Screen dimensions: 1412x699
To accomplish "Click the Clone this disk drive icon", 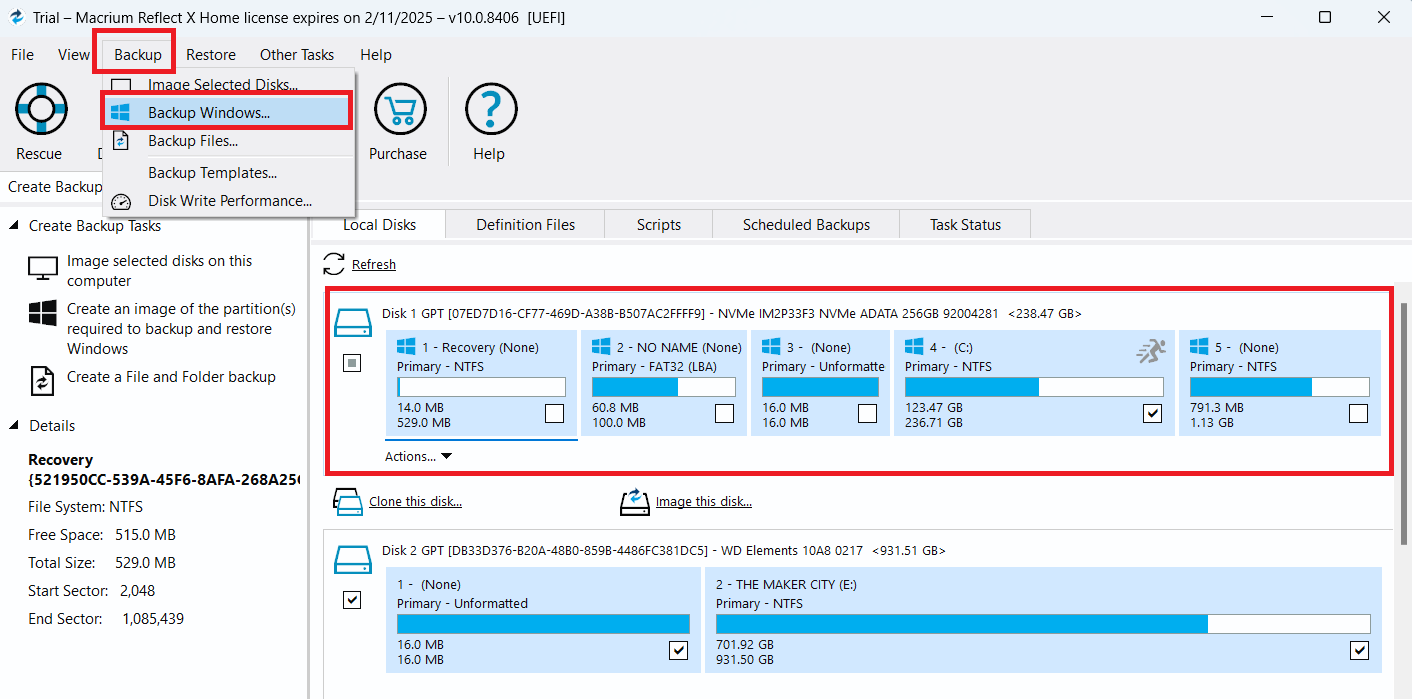I will [347, 502].
